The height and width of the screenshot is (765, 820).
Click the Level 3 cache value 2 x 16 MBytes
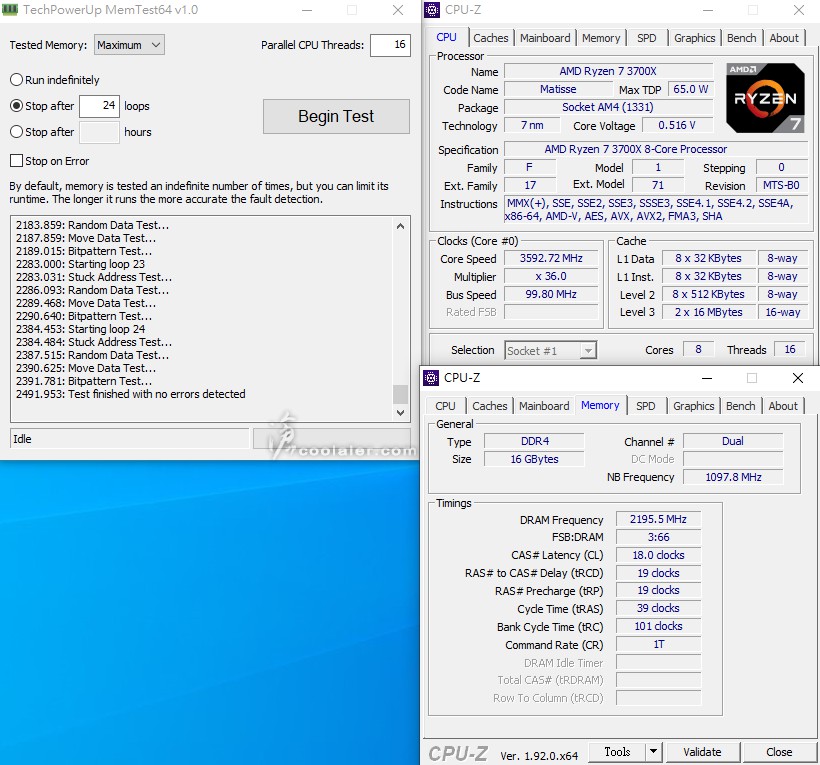[709, 312]
